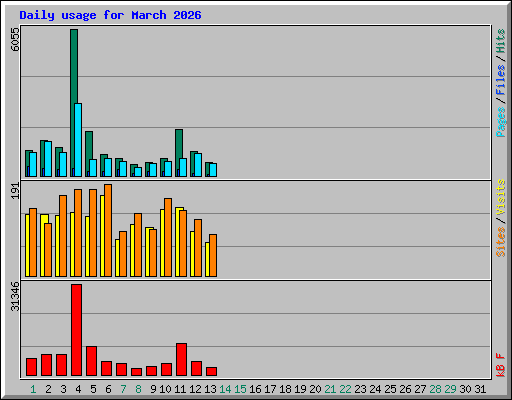Select day 31 on the x-axis
The image size is (512, 400).
480,389
